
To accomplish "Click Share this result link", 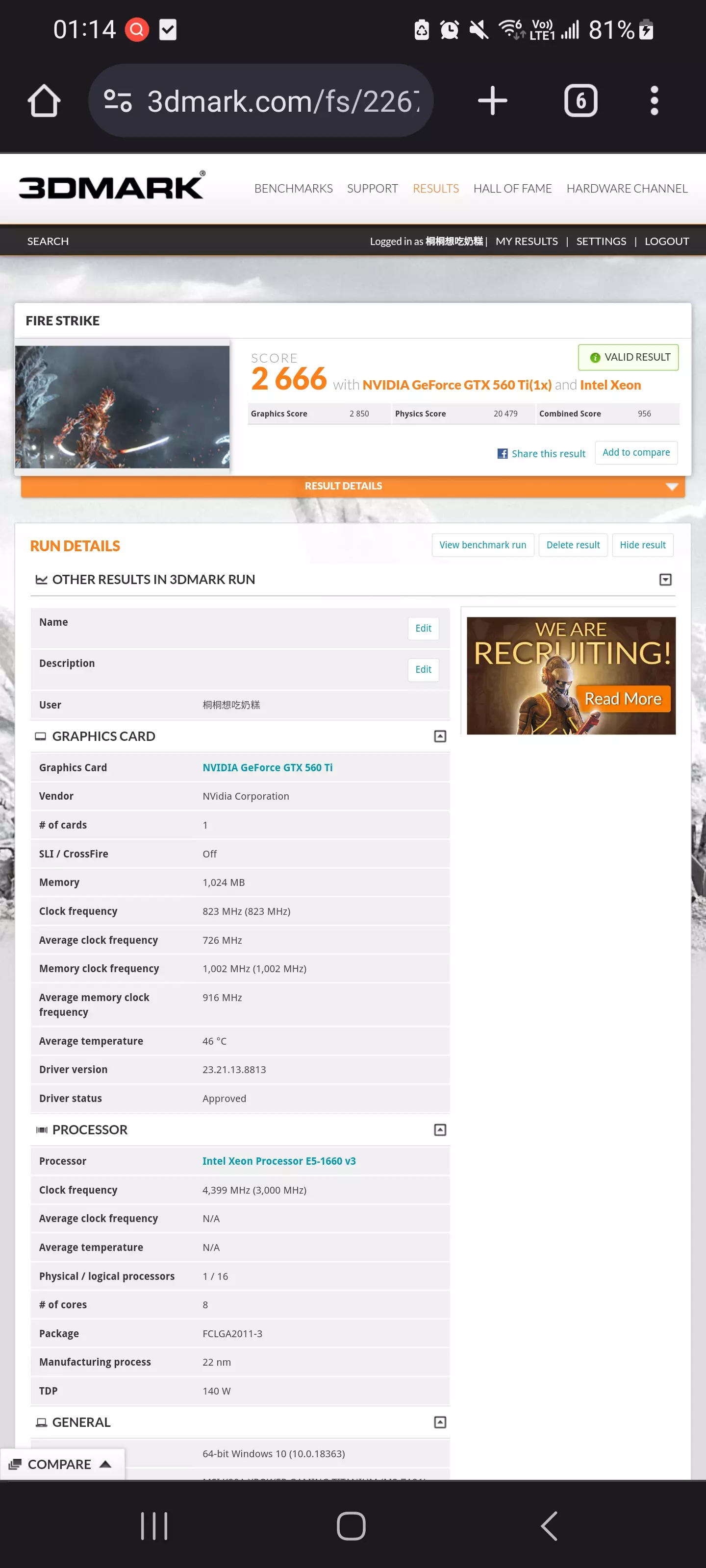I will [548, 453].
